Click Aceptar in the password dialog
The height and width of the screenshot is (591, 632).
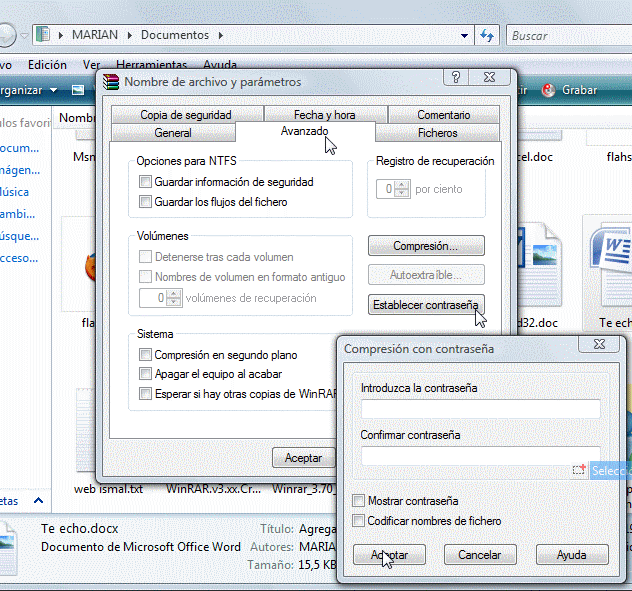click(x=389, y=555)
